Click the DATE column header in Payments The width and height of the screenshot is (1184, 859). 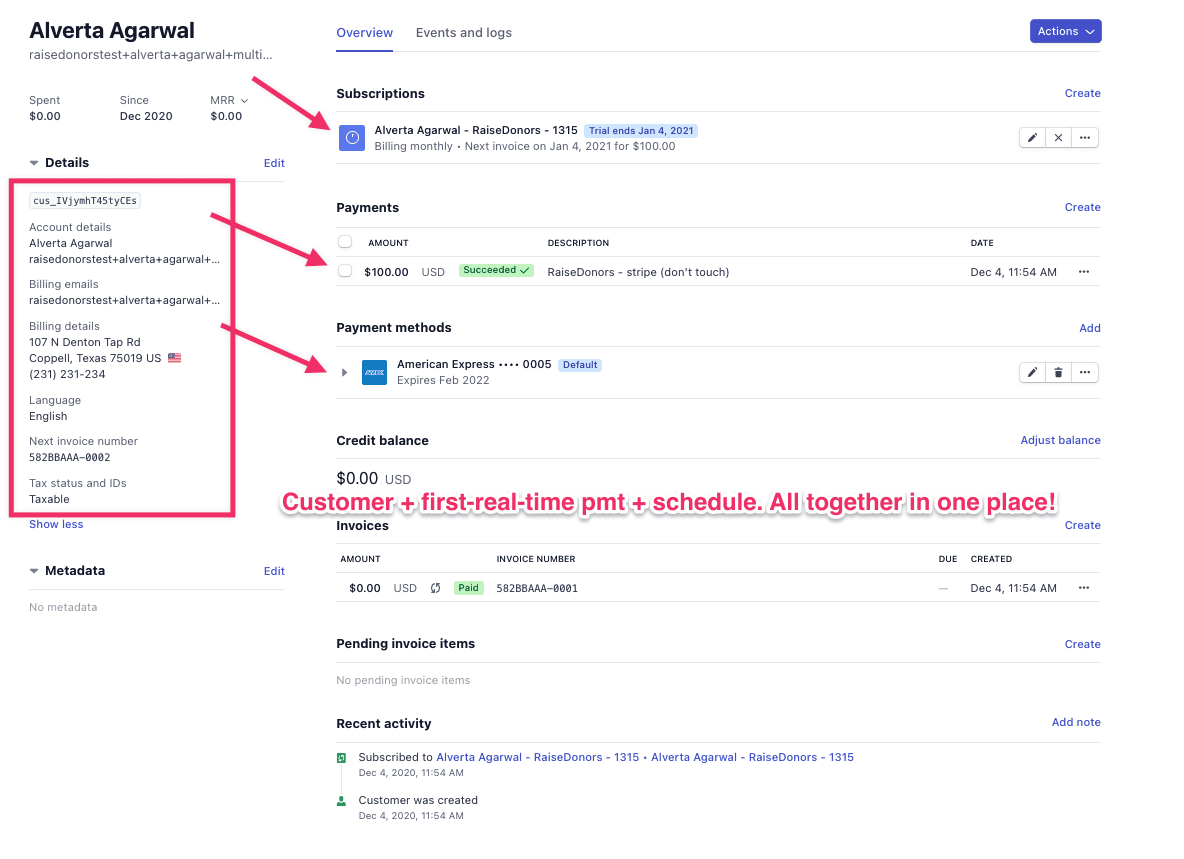pyautogui.click(x=982, y=243)
